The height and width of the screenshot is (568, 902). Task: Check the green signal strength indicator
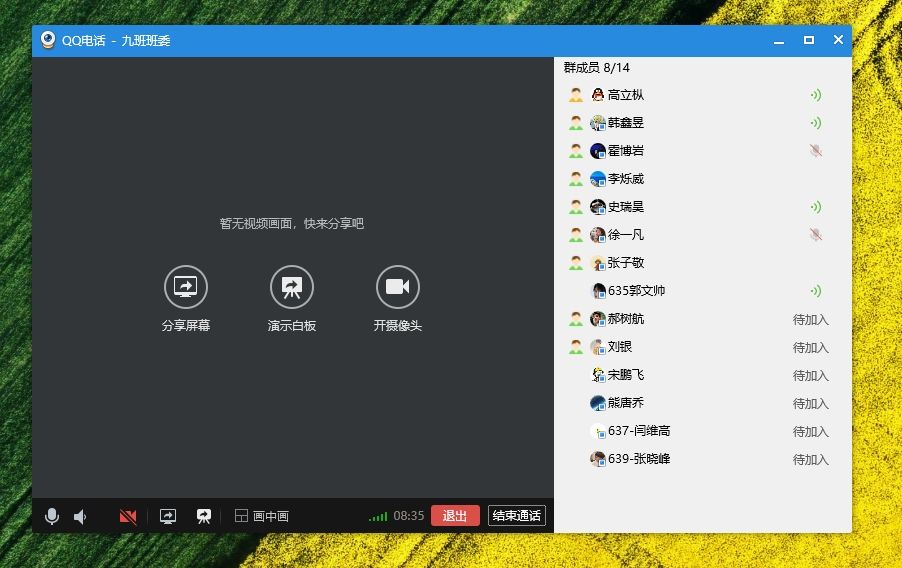[x=377, y=516]
